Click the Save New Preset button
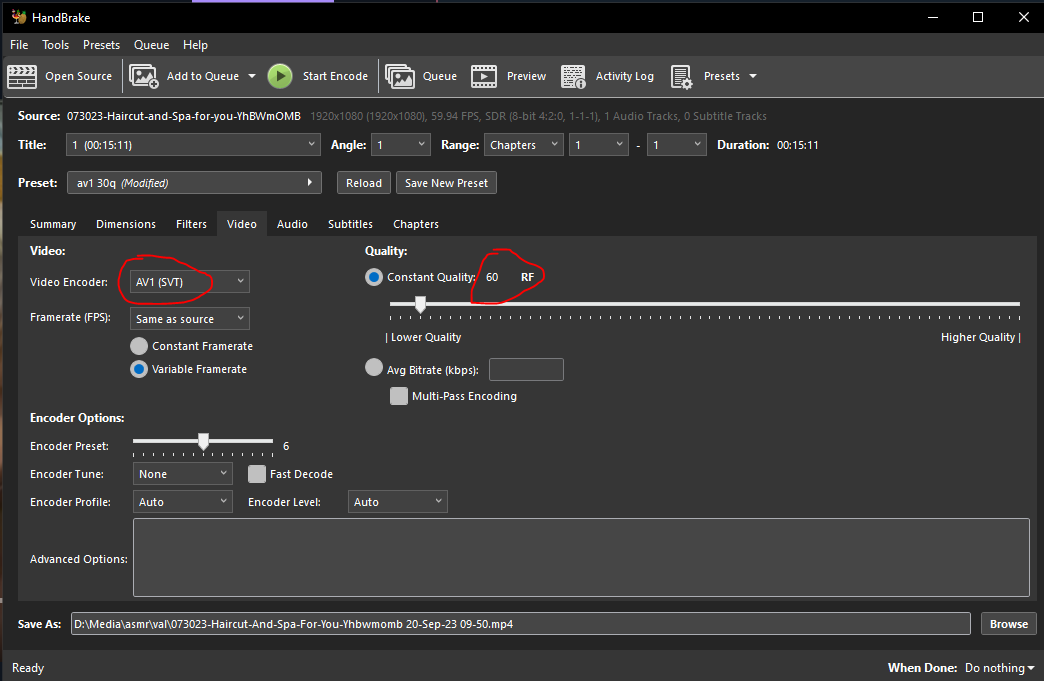This screenshot has width=1044, height=681. click(446, 182)
